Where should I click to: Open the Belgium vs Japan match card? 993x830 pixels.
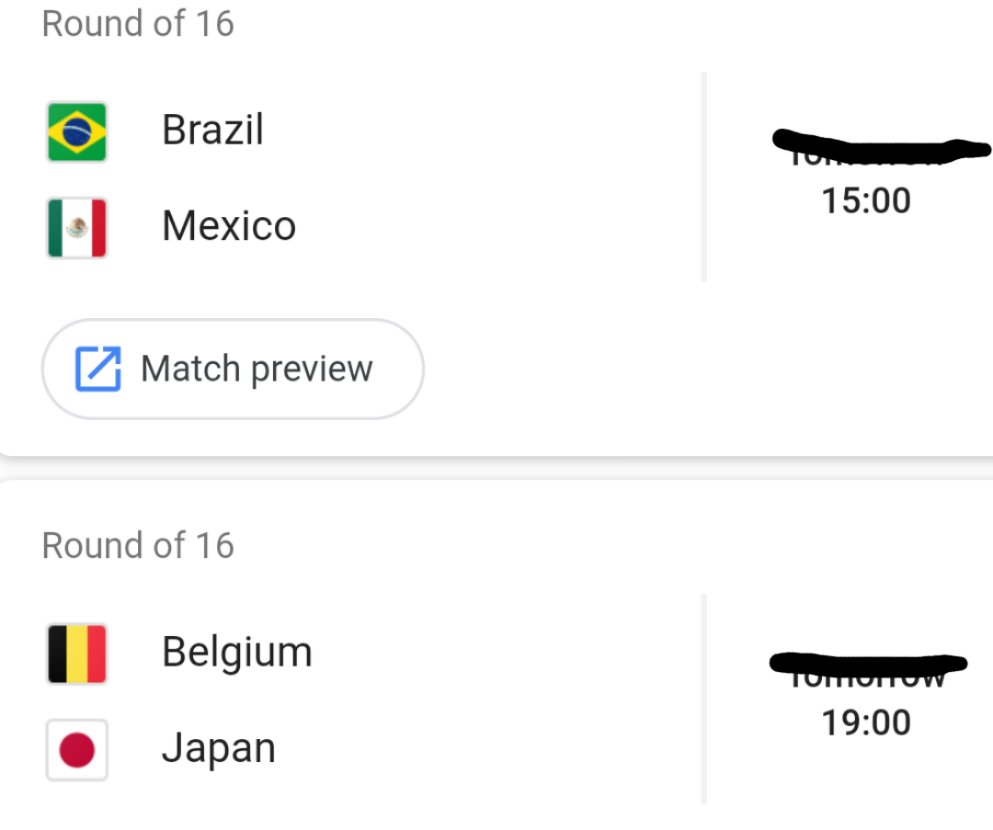click(x=500, y=700)
